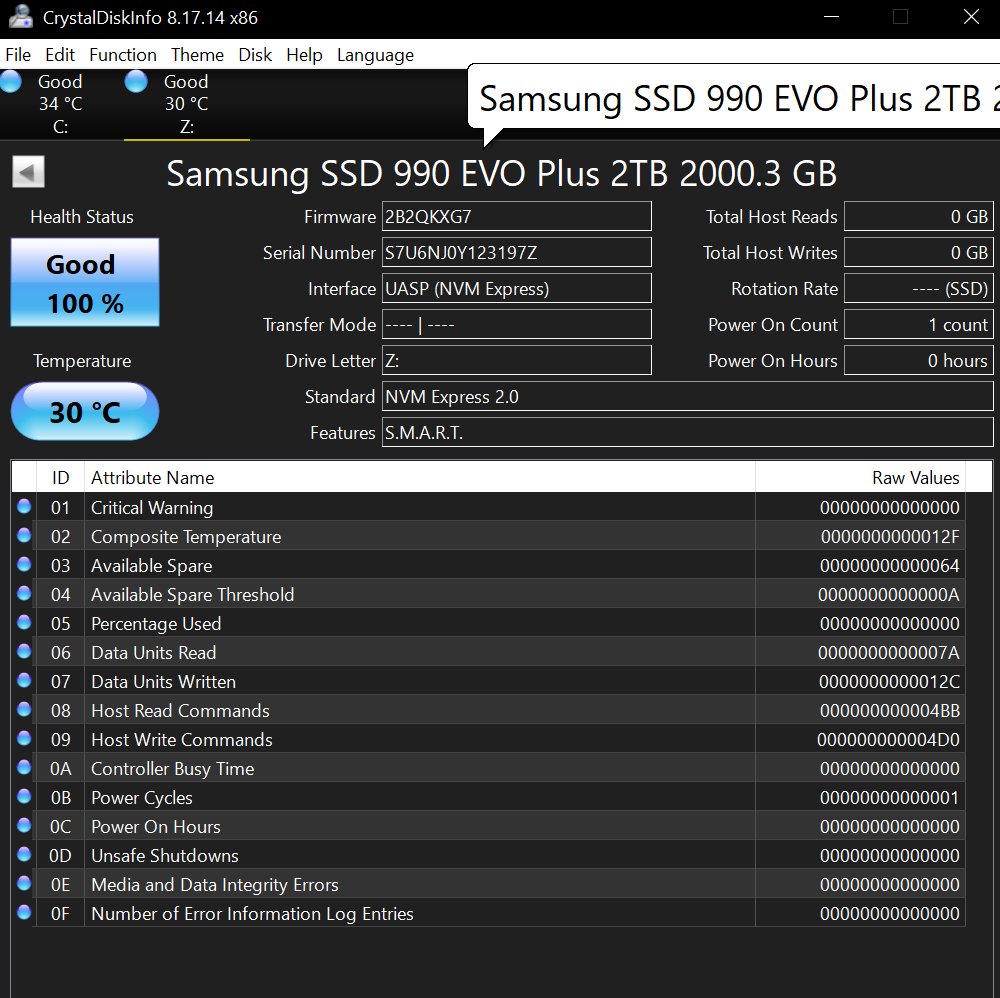Close the CrystalDiskInfo window

[971, 17]
